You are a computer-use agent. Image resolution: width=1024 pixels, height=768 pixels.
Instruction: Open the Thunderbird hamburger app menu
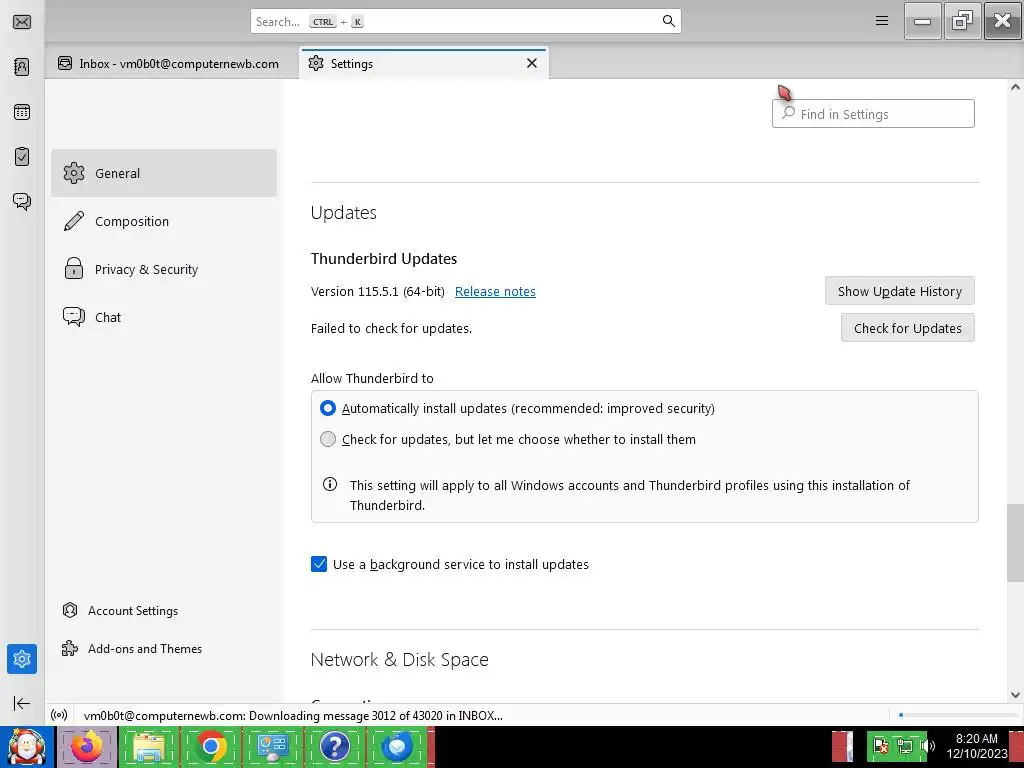coord(882,21)
